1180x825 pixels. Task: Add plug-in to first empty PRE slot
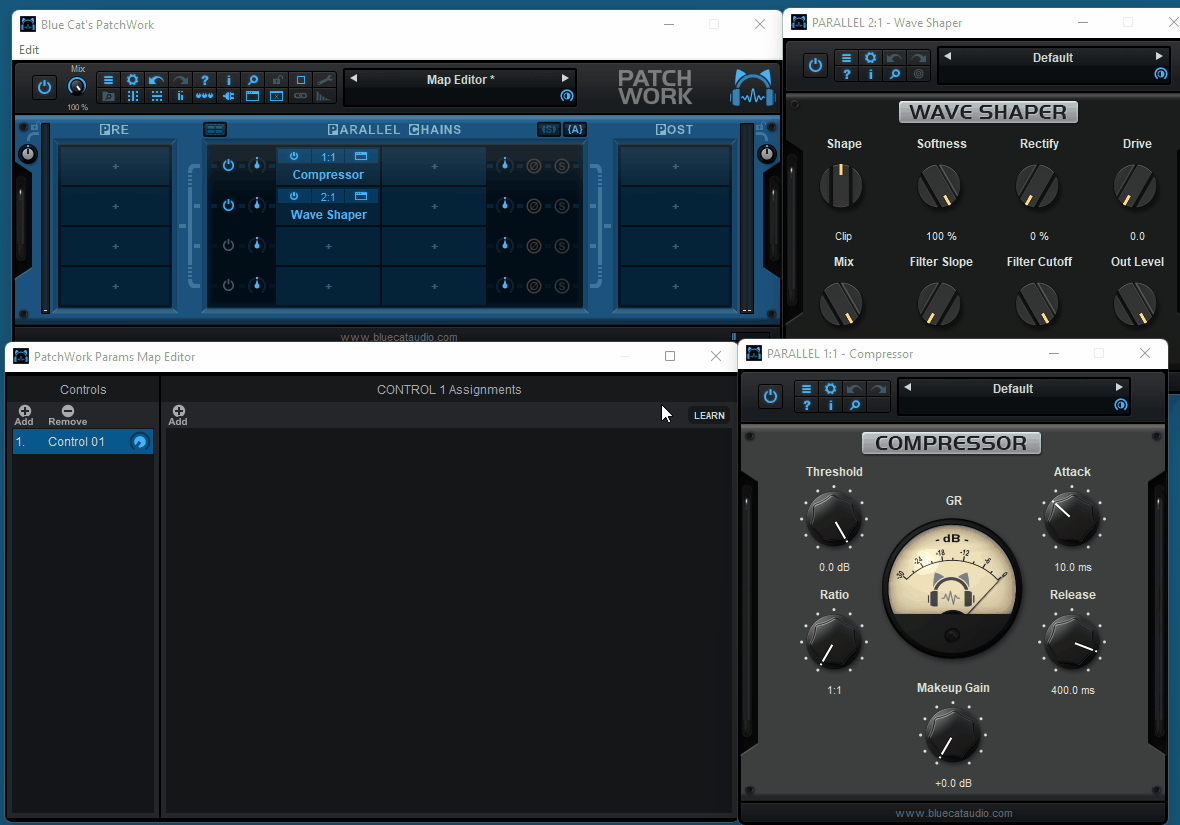[x=115, y=166]
